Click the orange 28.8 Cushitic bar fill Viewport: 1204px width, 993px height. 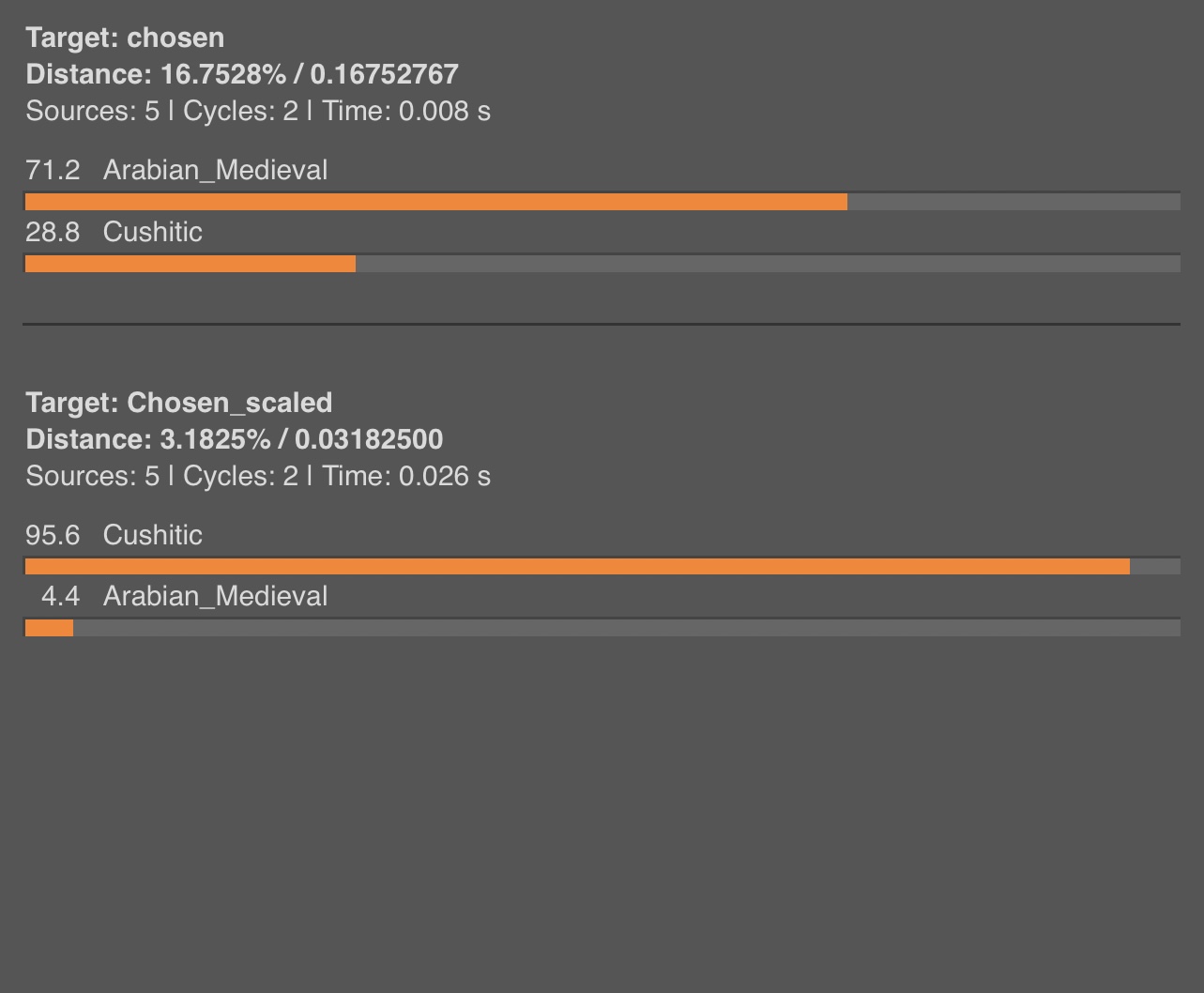[190, 265]
